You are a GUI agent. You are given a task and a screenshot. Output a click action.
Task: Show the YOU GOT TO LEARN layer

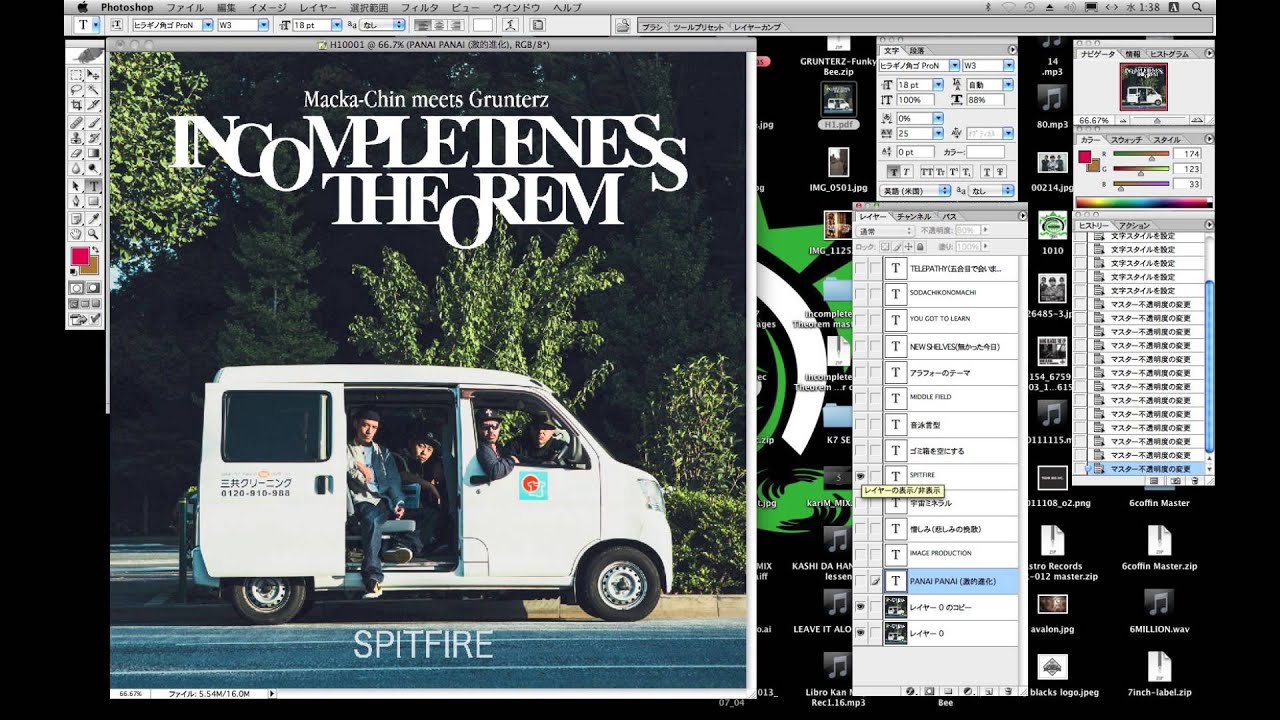tap(860, 320)
